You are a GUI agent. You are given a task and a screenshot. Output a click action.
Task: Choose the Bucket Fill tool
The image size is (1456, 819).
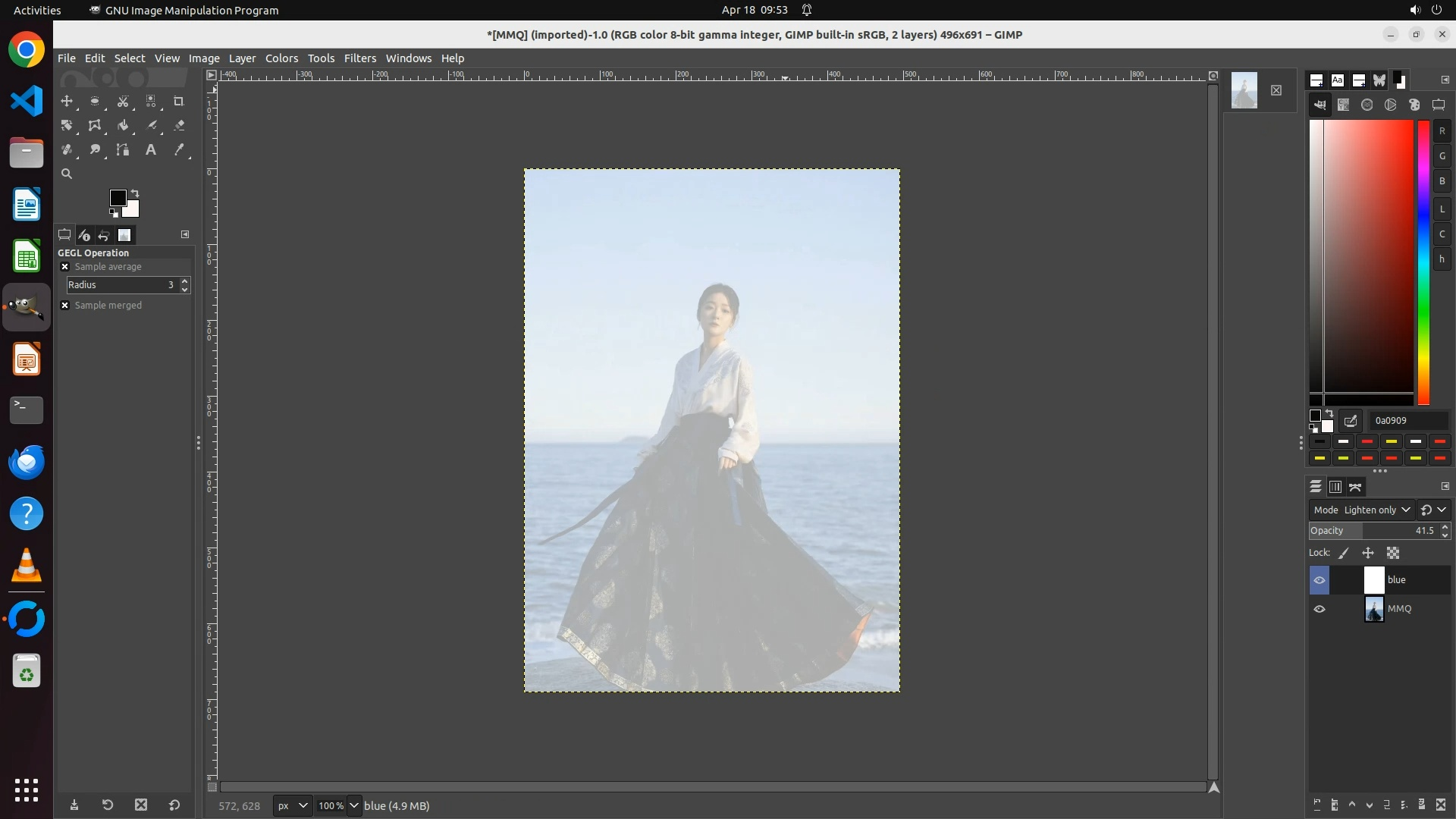pyautogui.click(x=123, y=126)
